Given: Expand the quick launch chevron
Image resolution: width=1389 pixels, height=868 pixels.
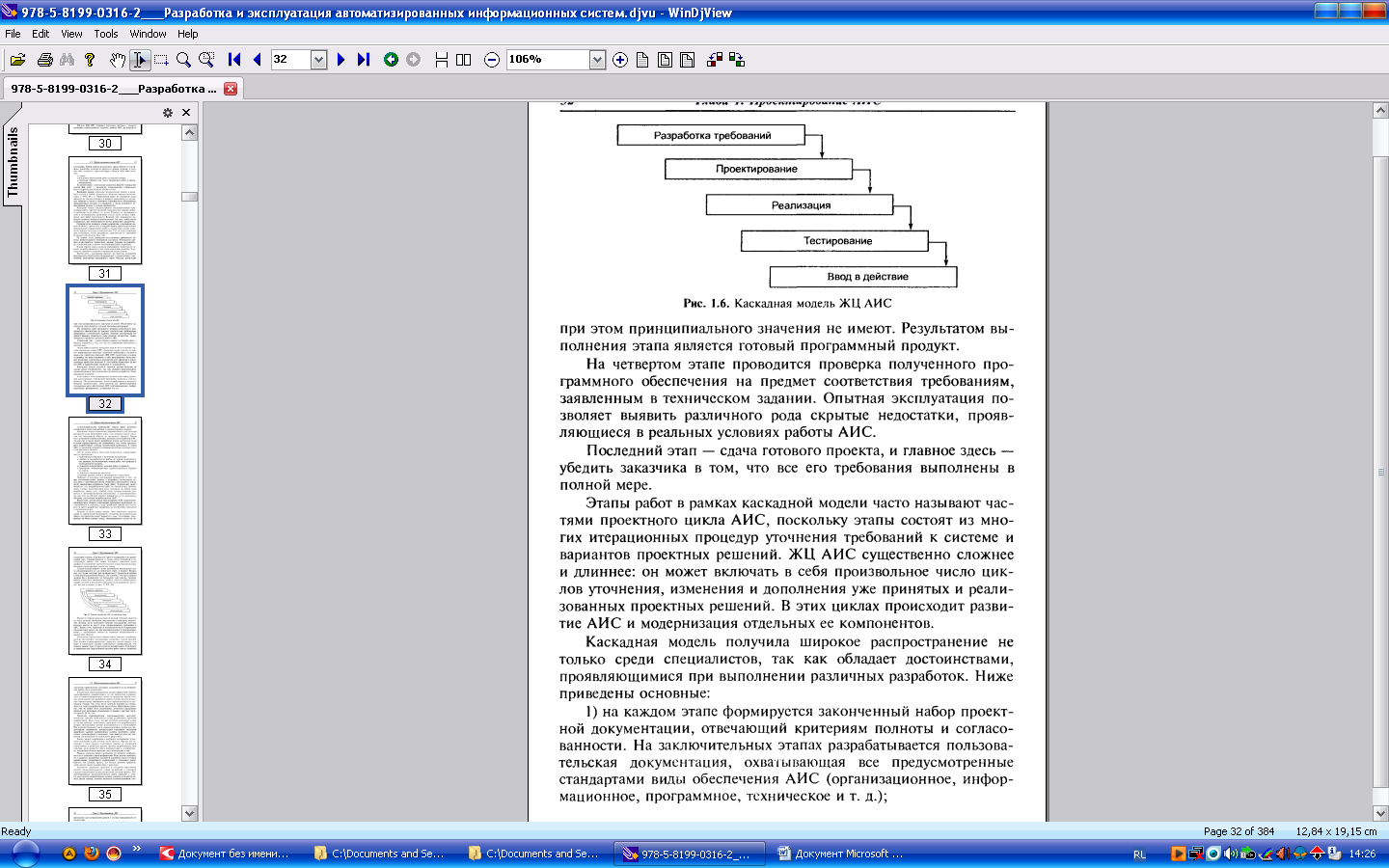Looking at the screenshot, I should [x=137, y=850].
